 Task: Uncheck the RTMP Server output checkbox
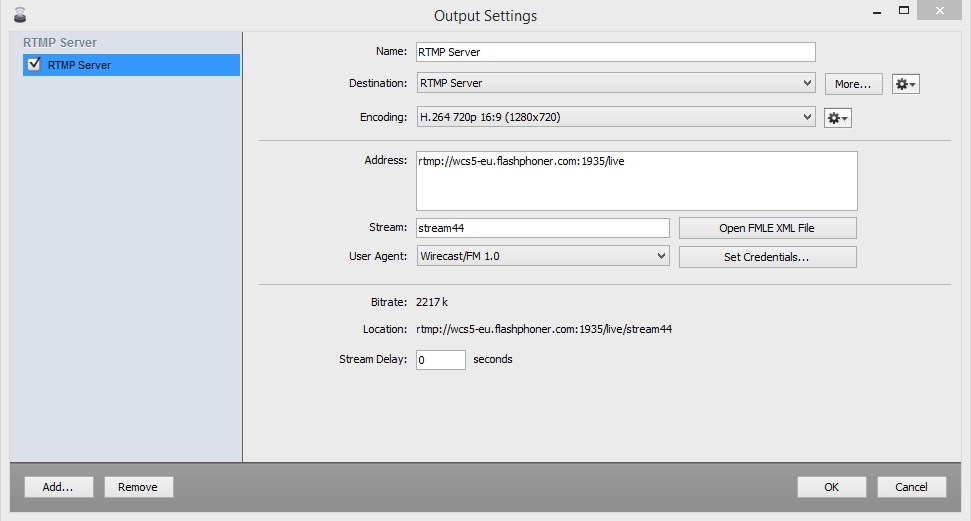pyautogui.click(x=35, y=65)
